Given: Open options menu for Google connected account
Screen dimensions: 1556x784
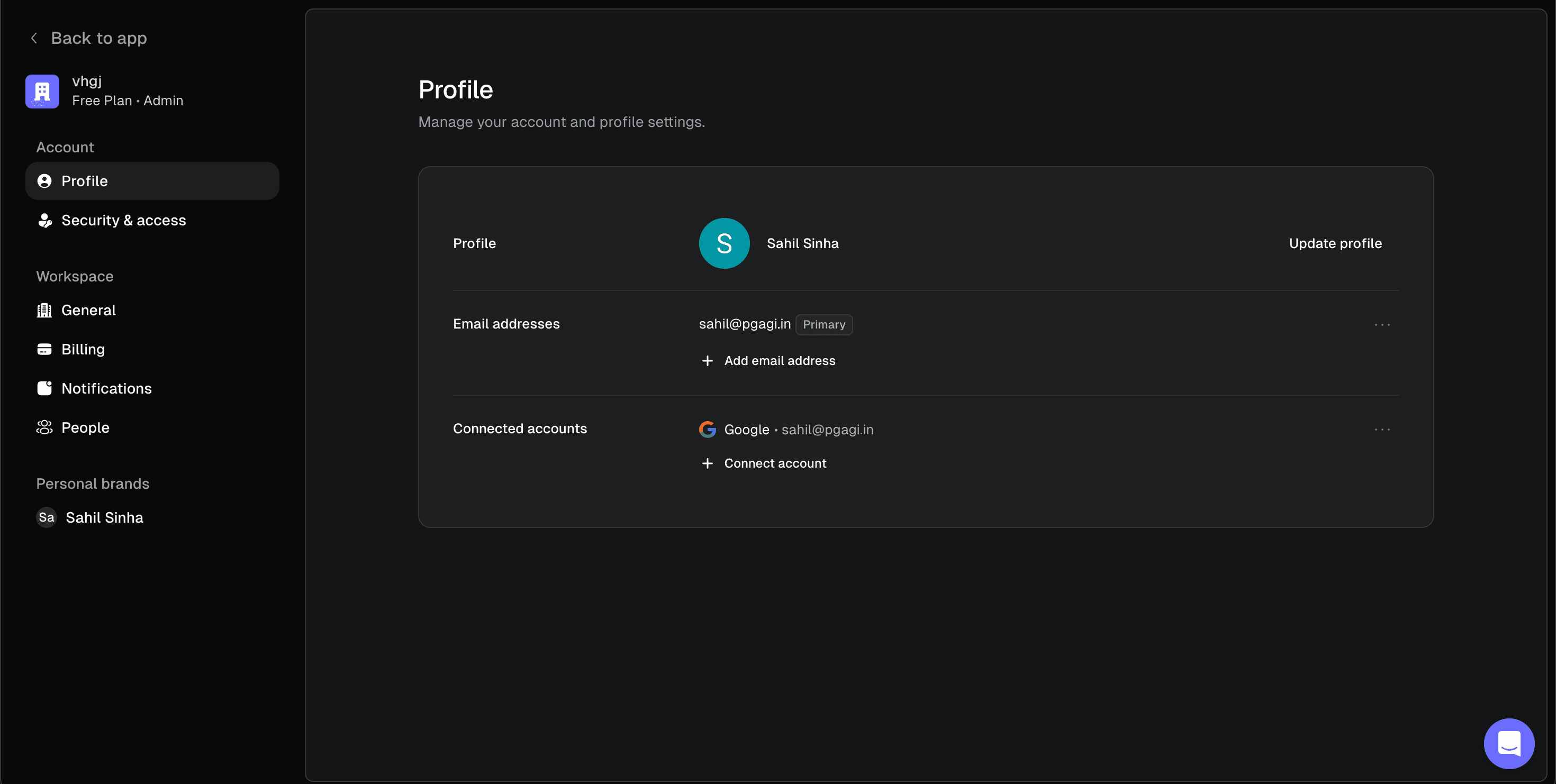Looking at the screenshot, I should tap(1382, 429).
